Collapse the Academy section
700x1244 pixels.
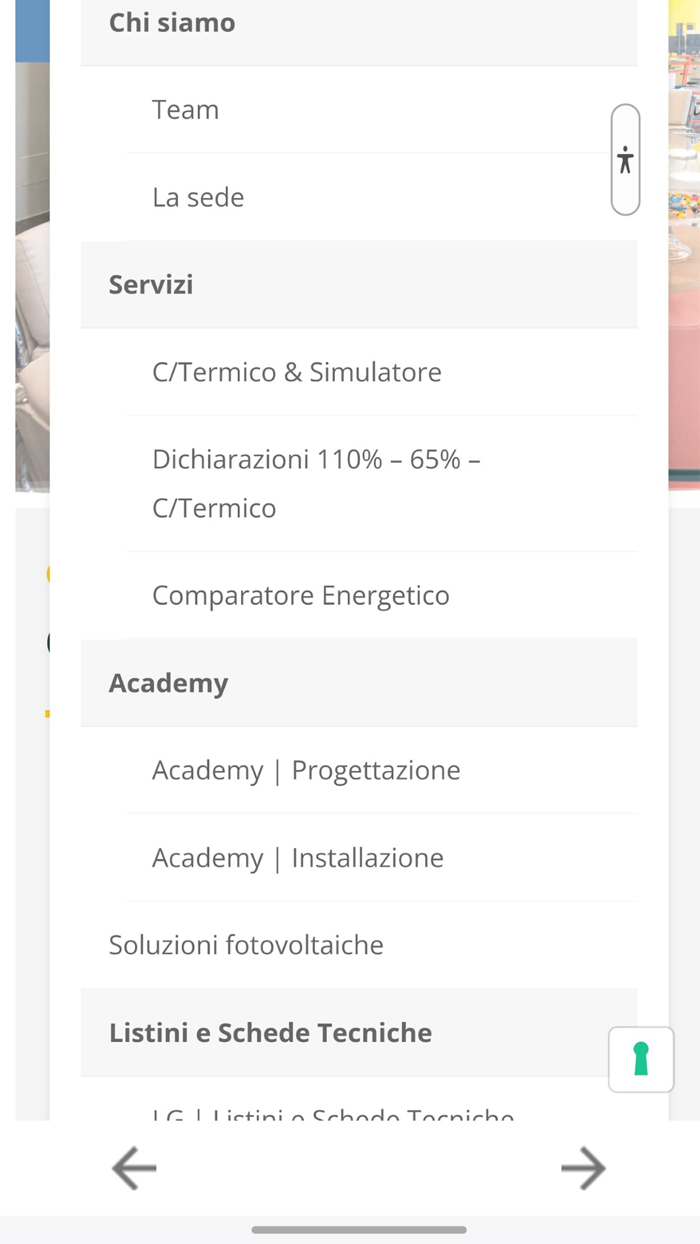coord(168,682)
